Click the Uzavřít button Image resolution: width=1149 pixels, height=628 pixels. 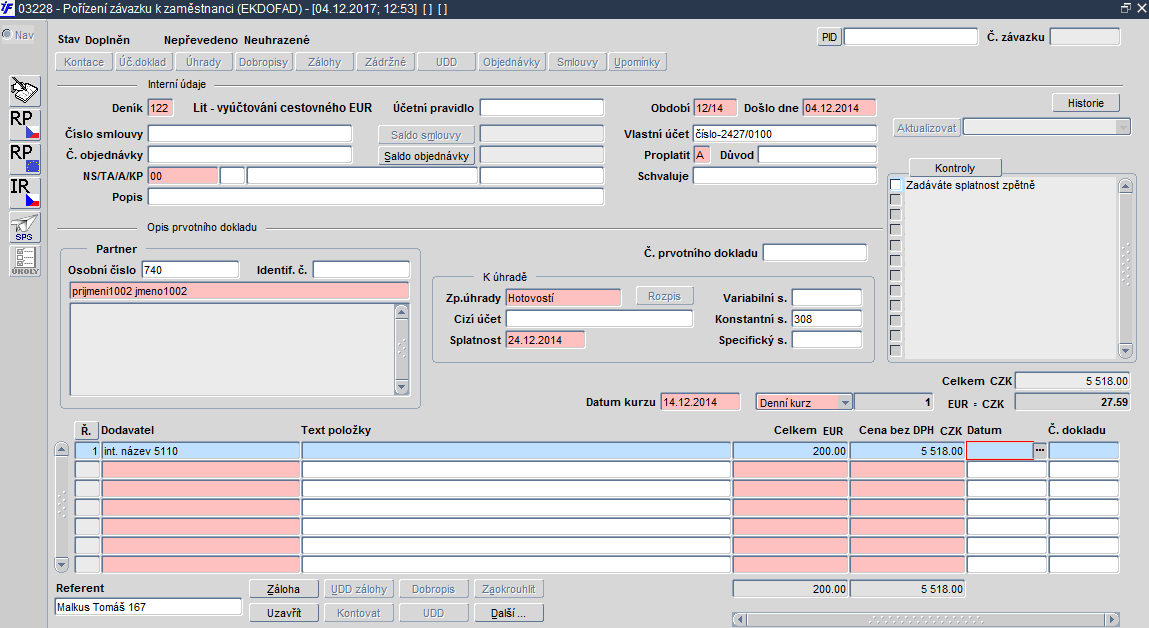(284, 613)
